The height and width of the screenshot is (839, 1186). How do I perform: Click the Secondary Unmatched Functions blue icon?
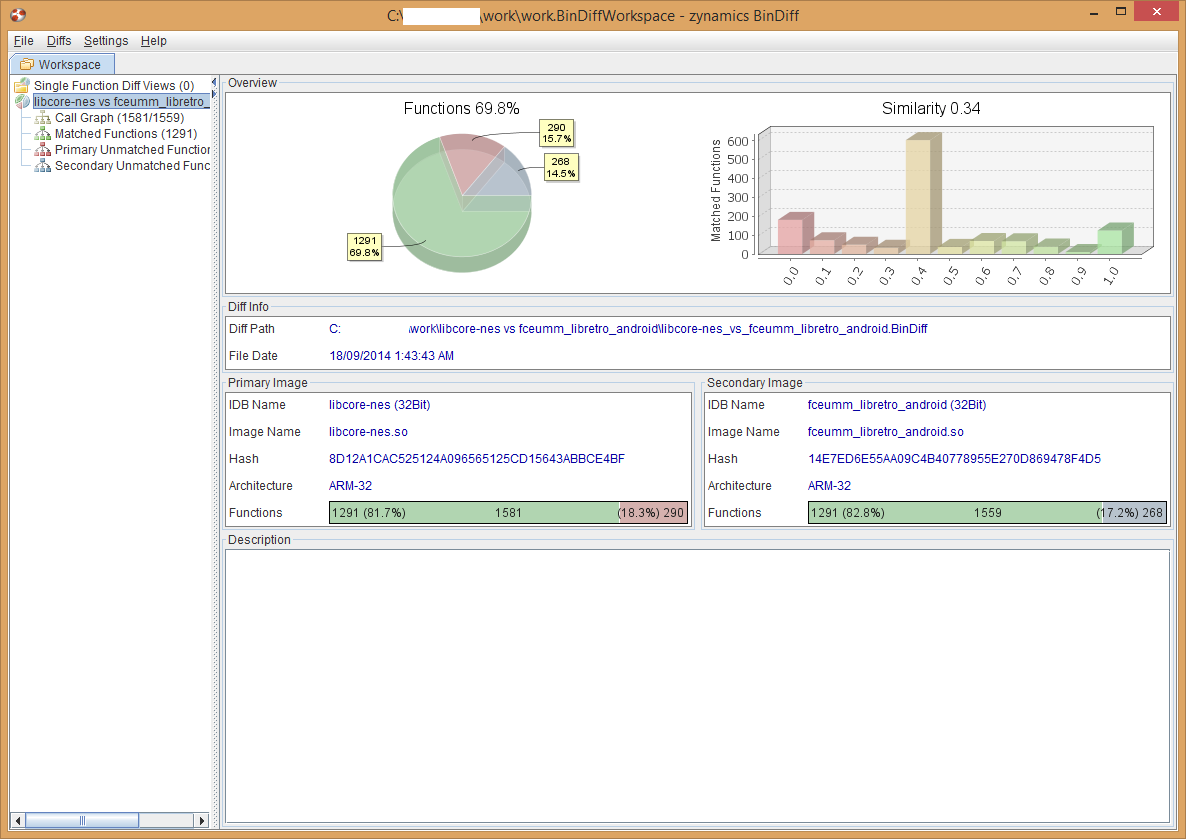point(43,166)
